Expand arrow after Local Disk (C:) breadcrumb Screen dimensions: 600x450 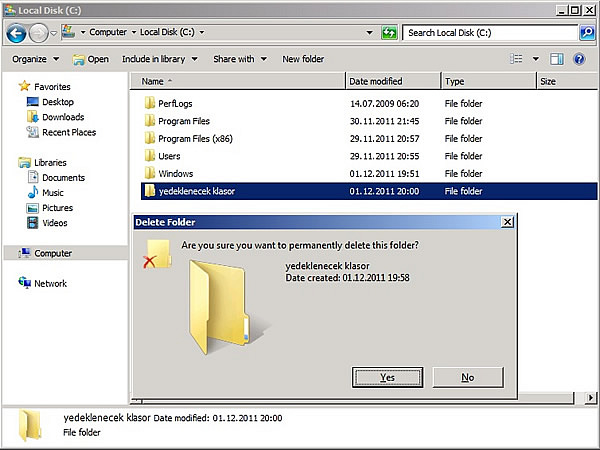click(202, 32)
